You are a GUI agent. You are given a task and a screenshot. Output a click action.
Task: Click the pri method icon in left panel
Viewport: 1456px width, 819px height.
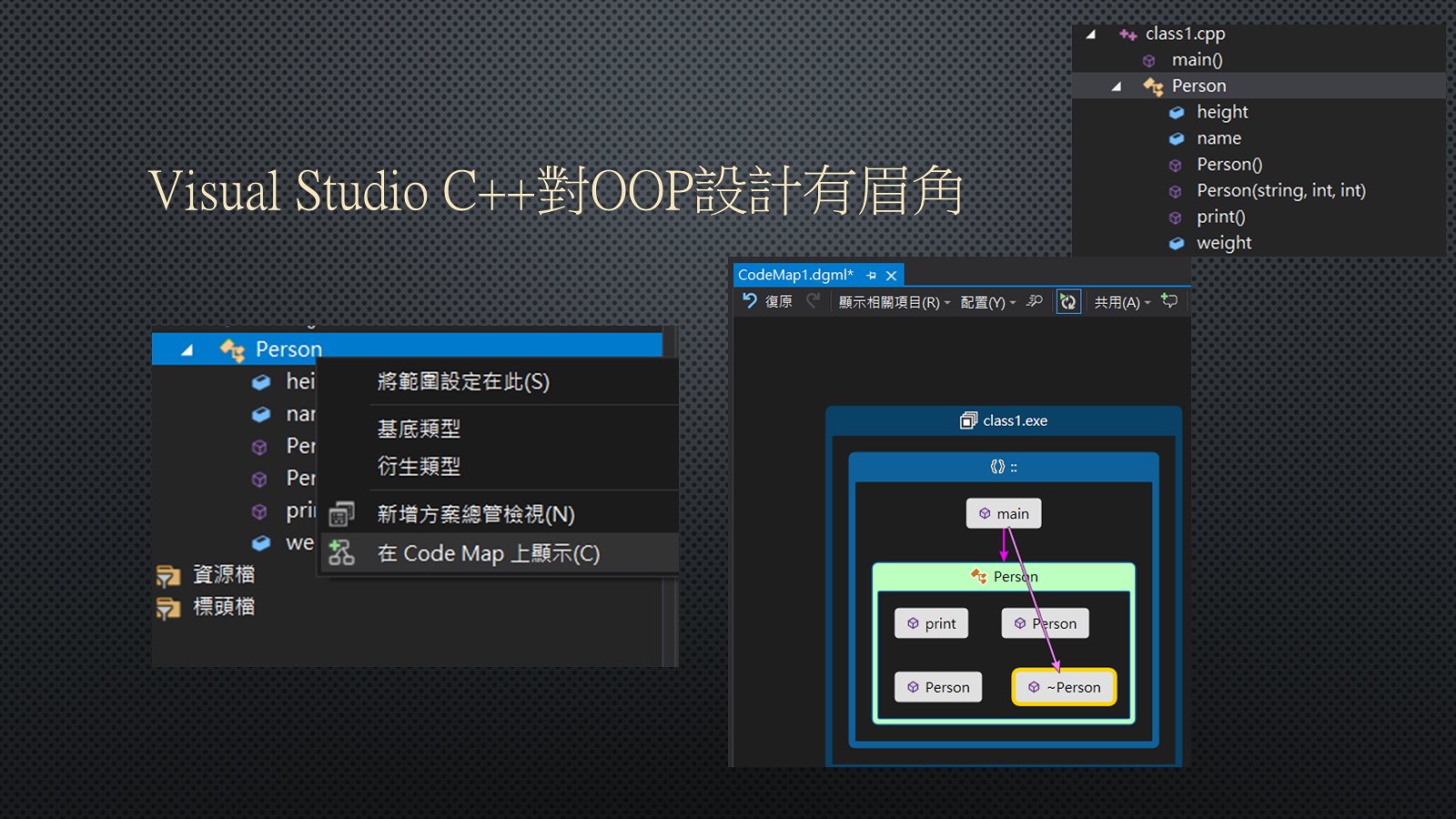point(259,511)
